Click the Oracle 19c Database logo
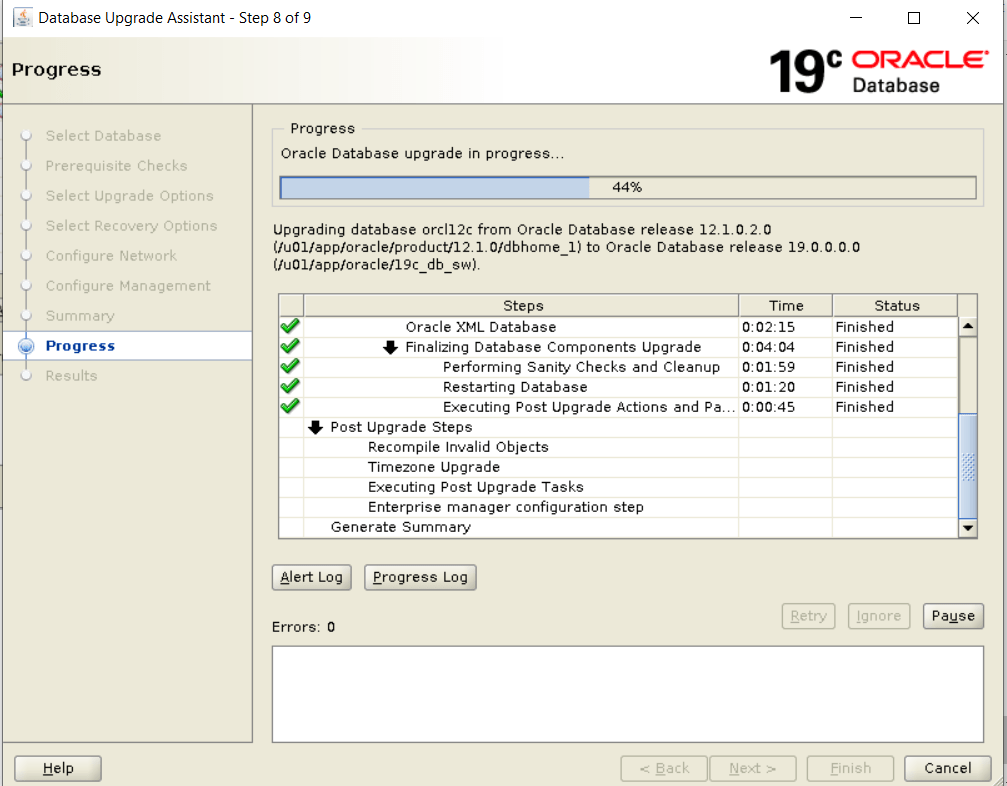This screenshot has height=786, width=1007. point(877,70)
